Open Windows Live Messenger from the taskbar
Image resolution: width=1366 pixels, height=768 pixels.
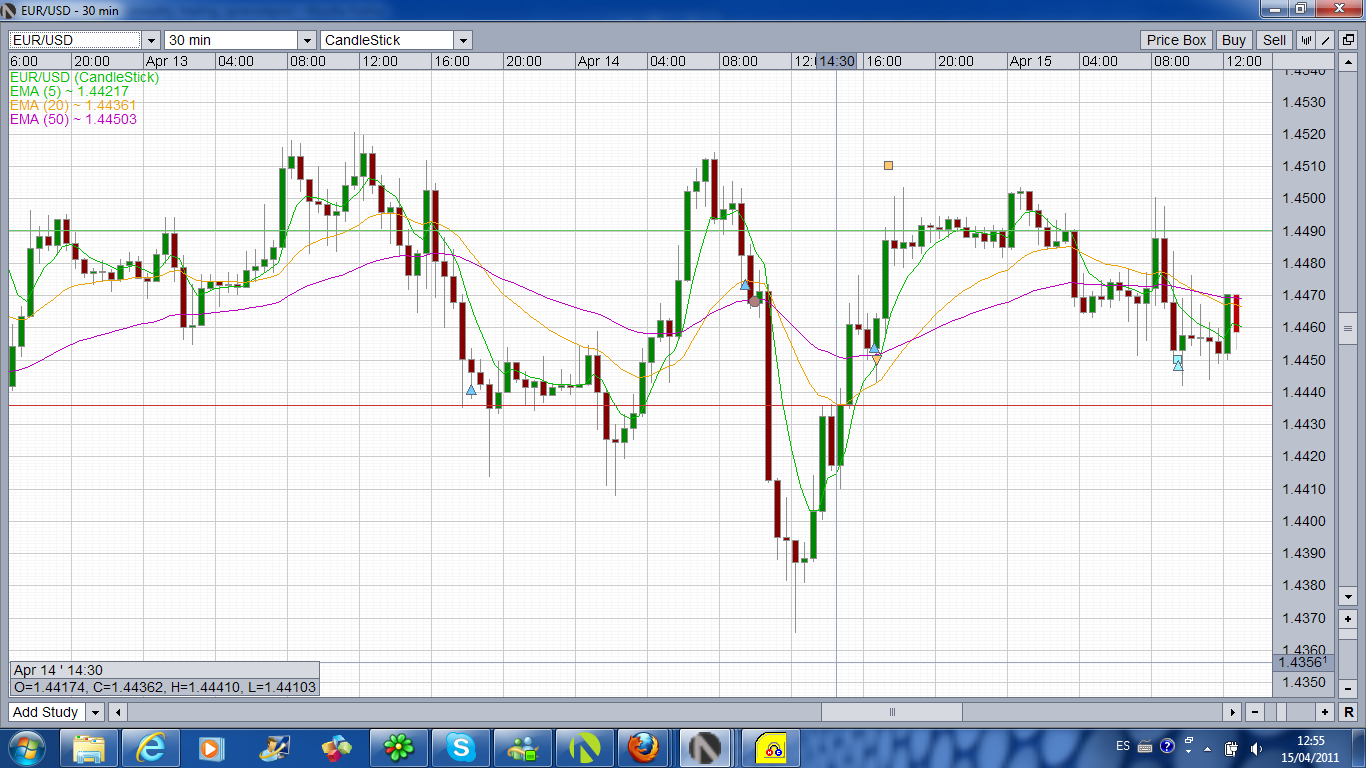[x=523, y=747]
